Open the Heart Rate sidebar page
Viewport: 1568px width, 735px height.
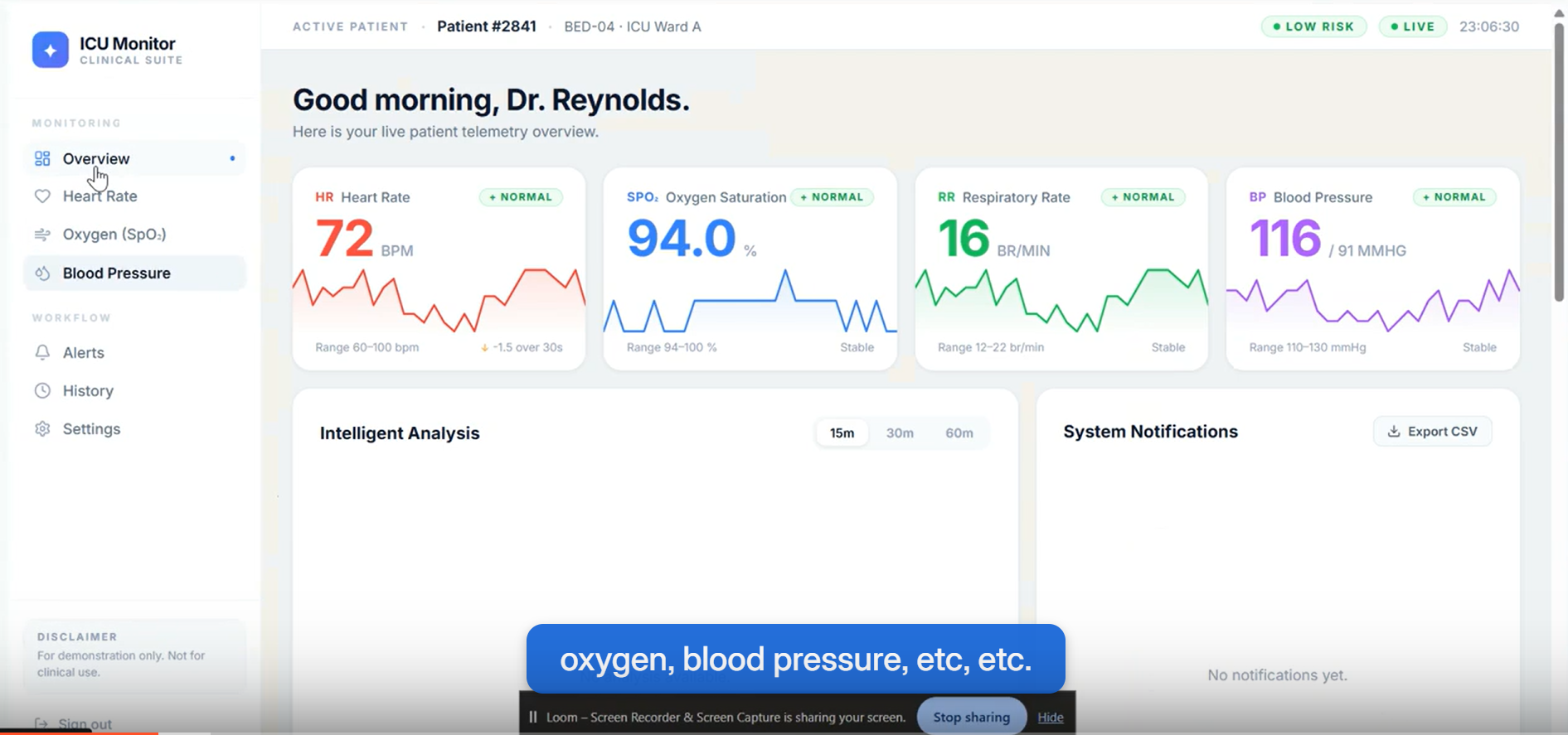click(135, 196)
